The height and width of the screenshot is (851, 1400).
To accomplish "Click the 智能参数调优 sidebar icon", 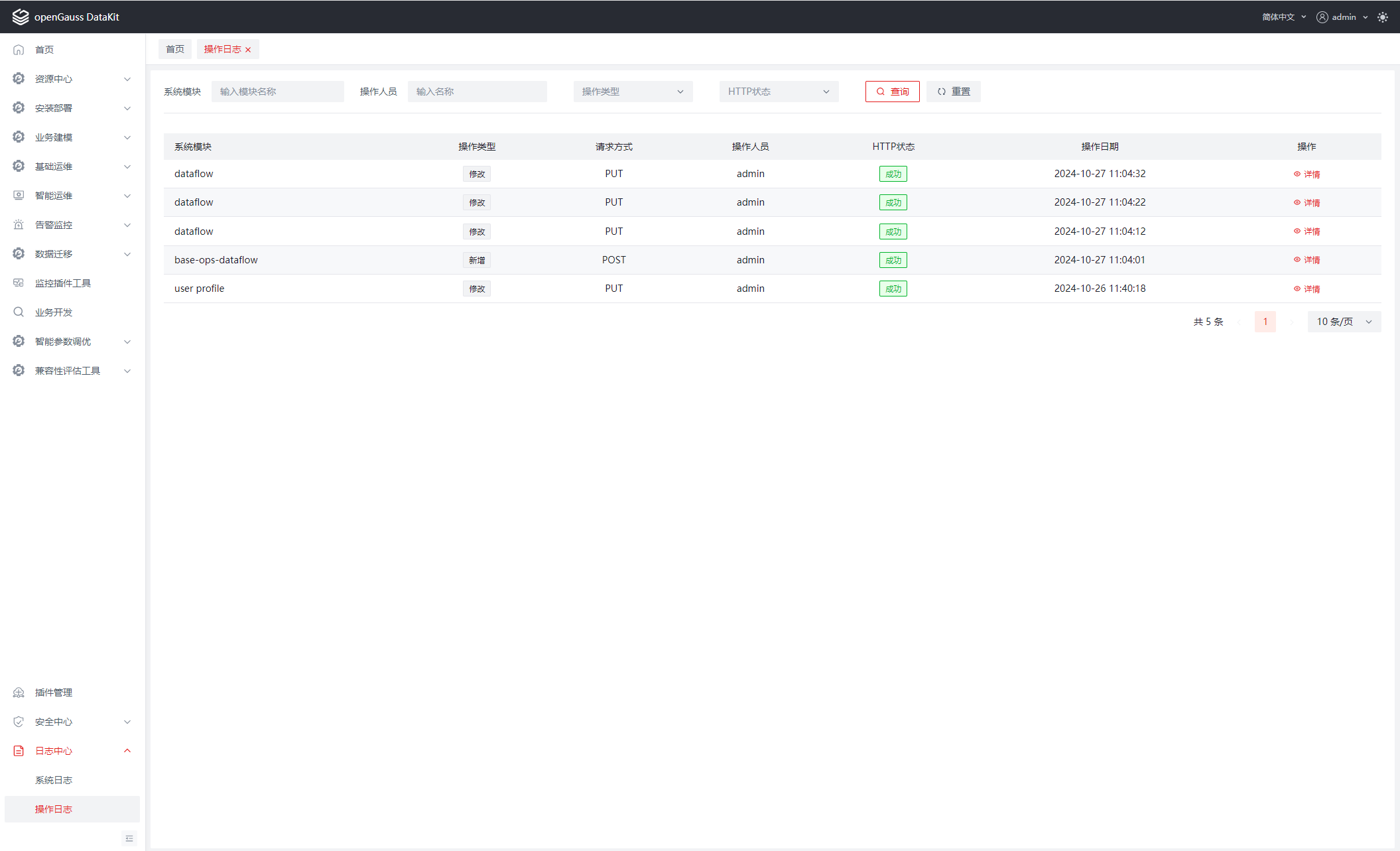I will (19, 342).
